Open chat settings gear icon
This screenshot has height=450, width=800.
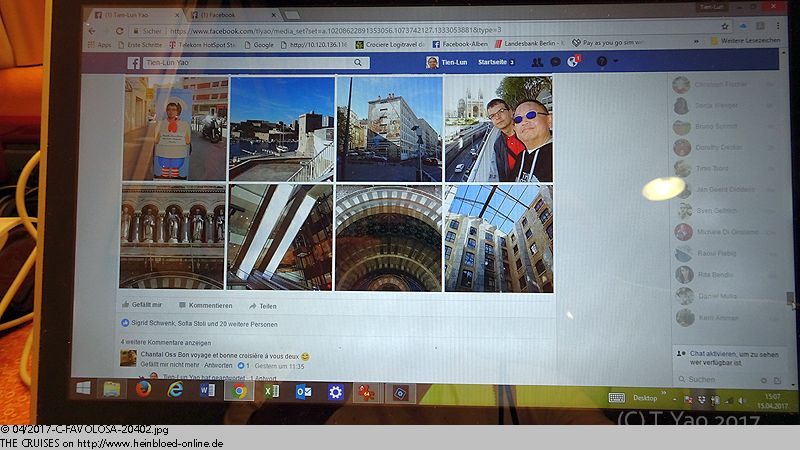[x=764, y=381]
